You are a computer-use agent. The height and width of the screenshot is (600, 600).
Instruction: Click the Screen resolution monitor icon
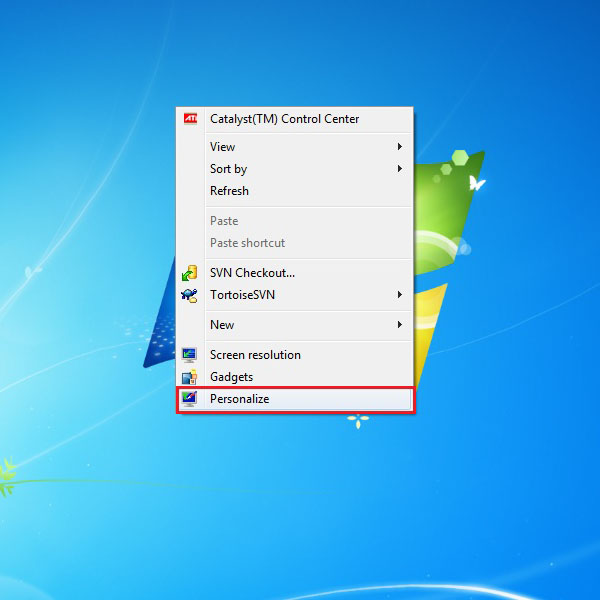189,355
